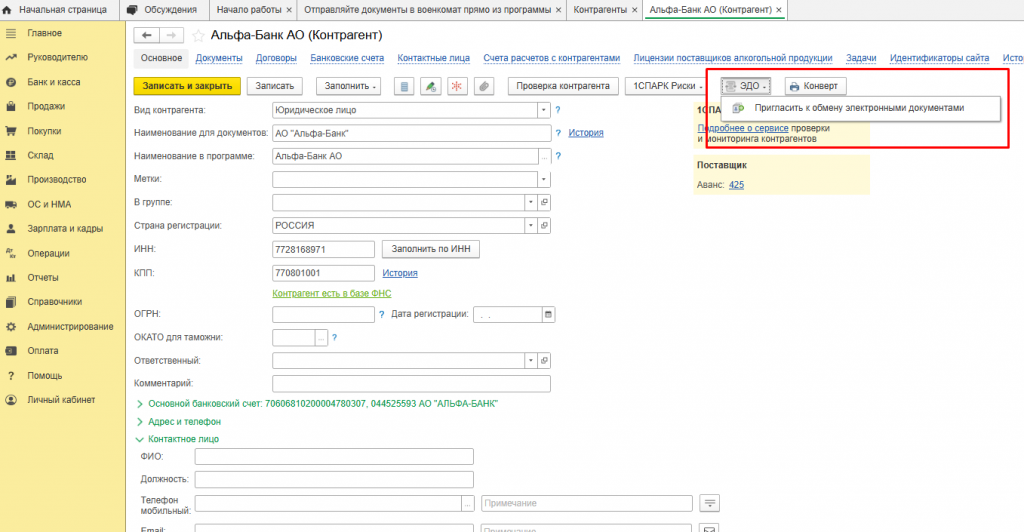The height and width of the screenshot is (532, 1024).
Task: Open Продажи section
Action: (46, 106)
